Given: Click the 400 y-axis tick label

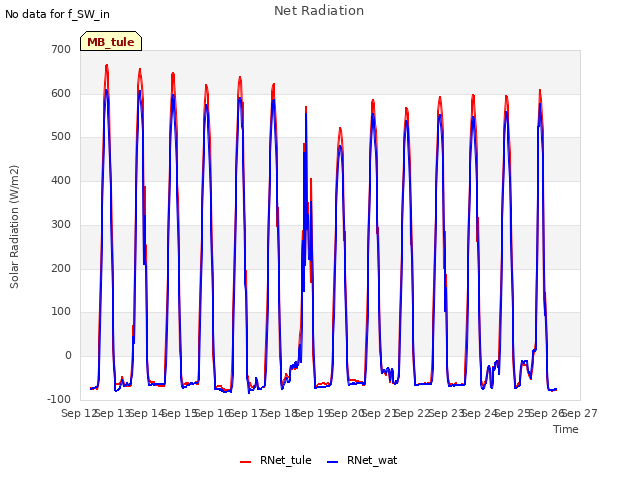Looking at the screenshot, I should [x=61, y=181].
